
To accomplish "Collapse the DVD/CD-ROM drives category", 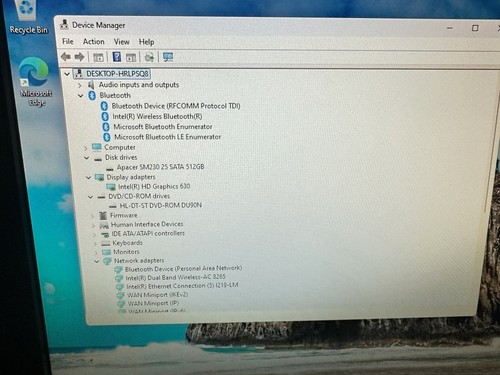I will [x=90, y=197].
